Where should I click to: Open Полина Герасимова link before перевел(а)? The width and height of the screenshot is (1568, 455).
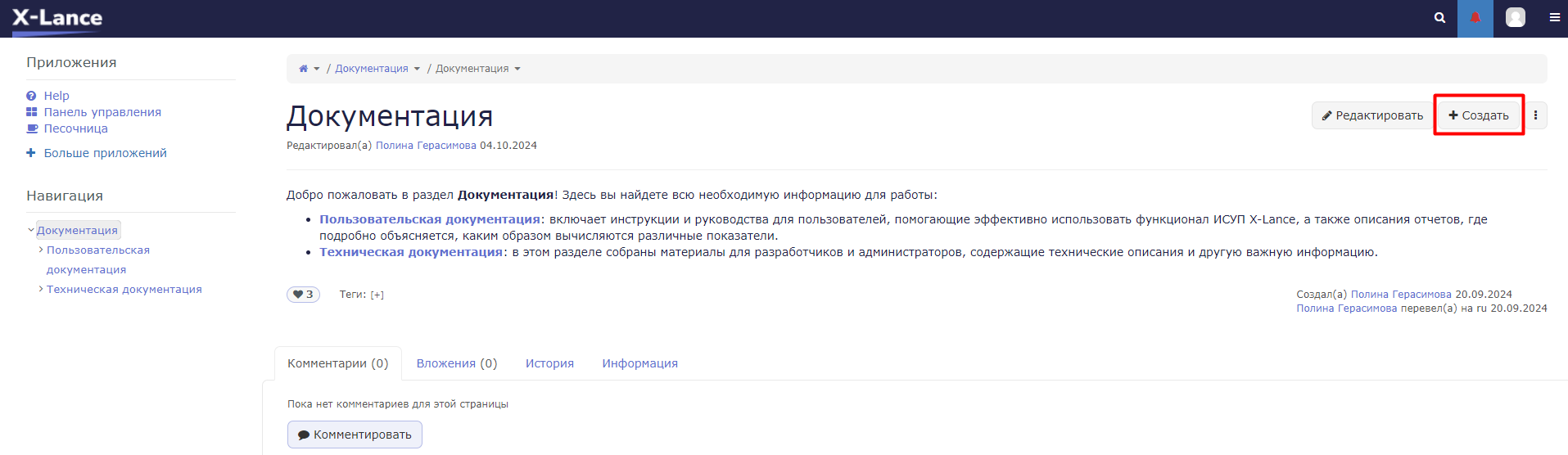click(x=1347, y=309)
